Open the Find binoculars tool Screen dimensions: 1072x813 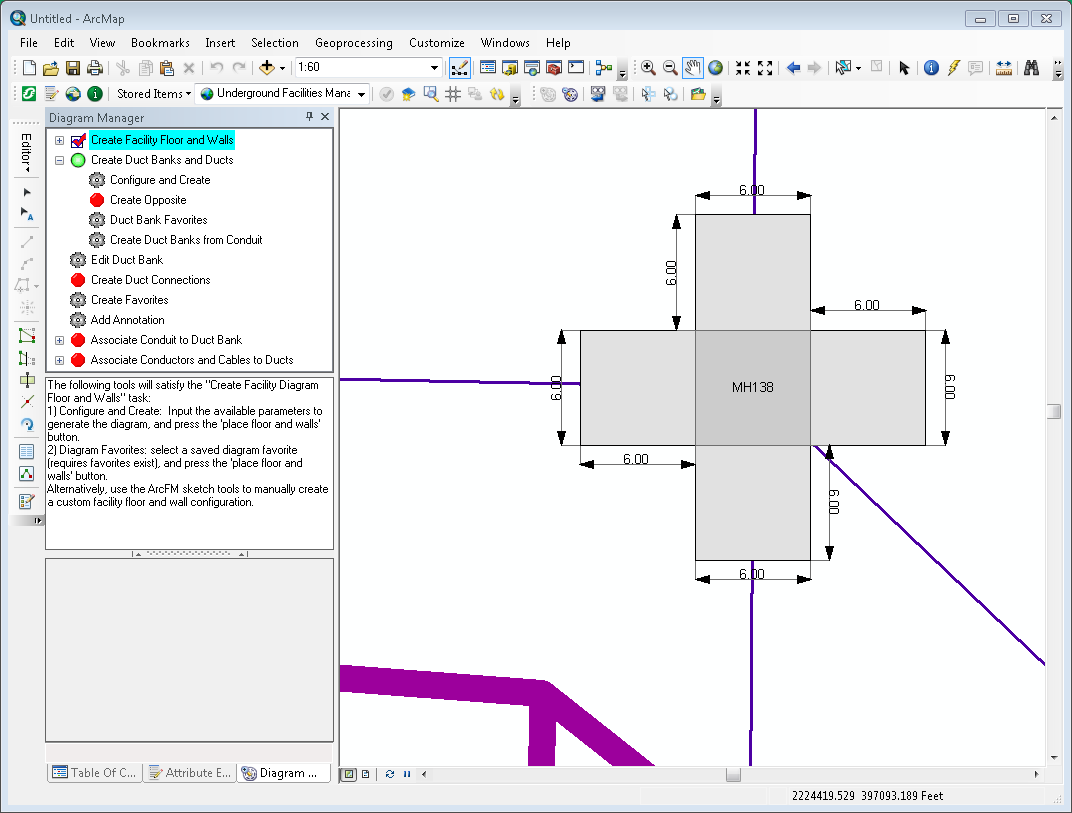pos(1031,68)
